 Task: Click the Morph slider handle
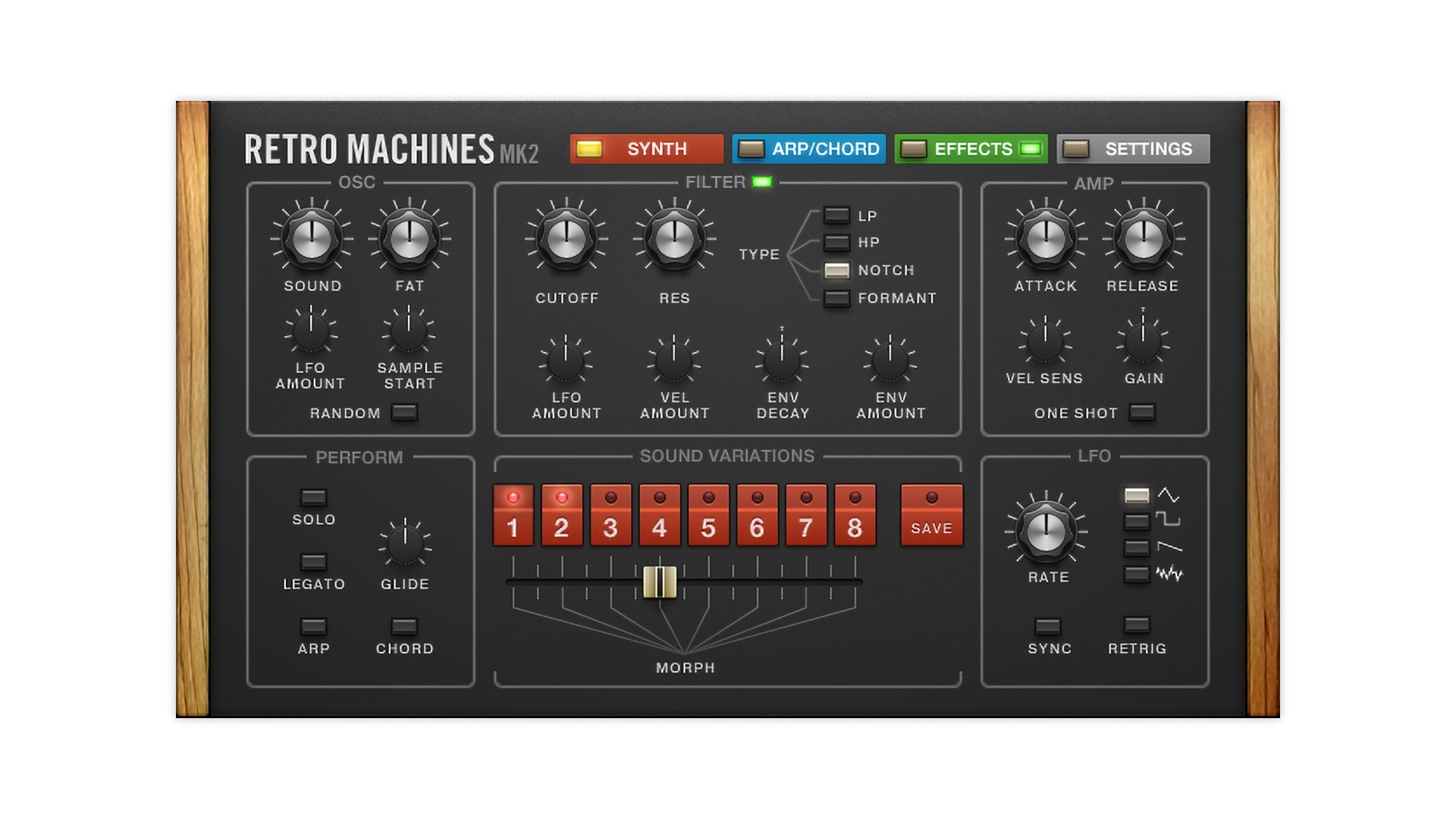(660, 582)
